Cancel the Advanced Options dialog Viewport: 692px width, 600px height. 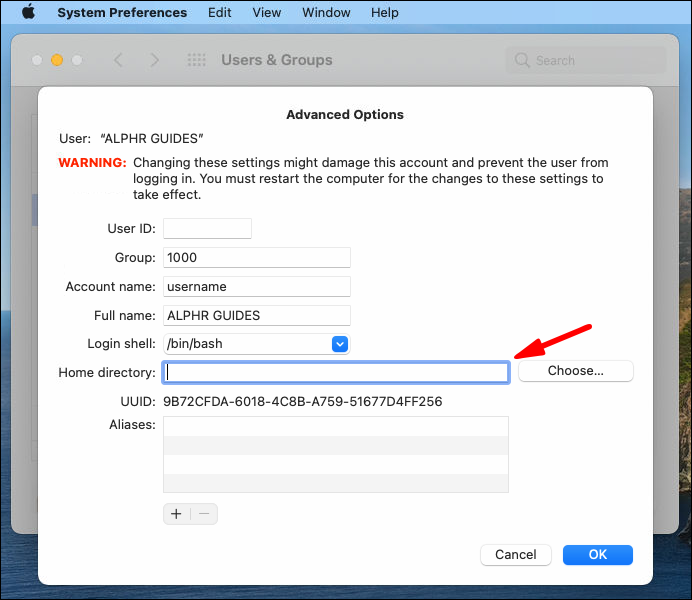[515, 555]
